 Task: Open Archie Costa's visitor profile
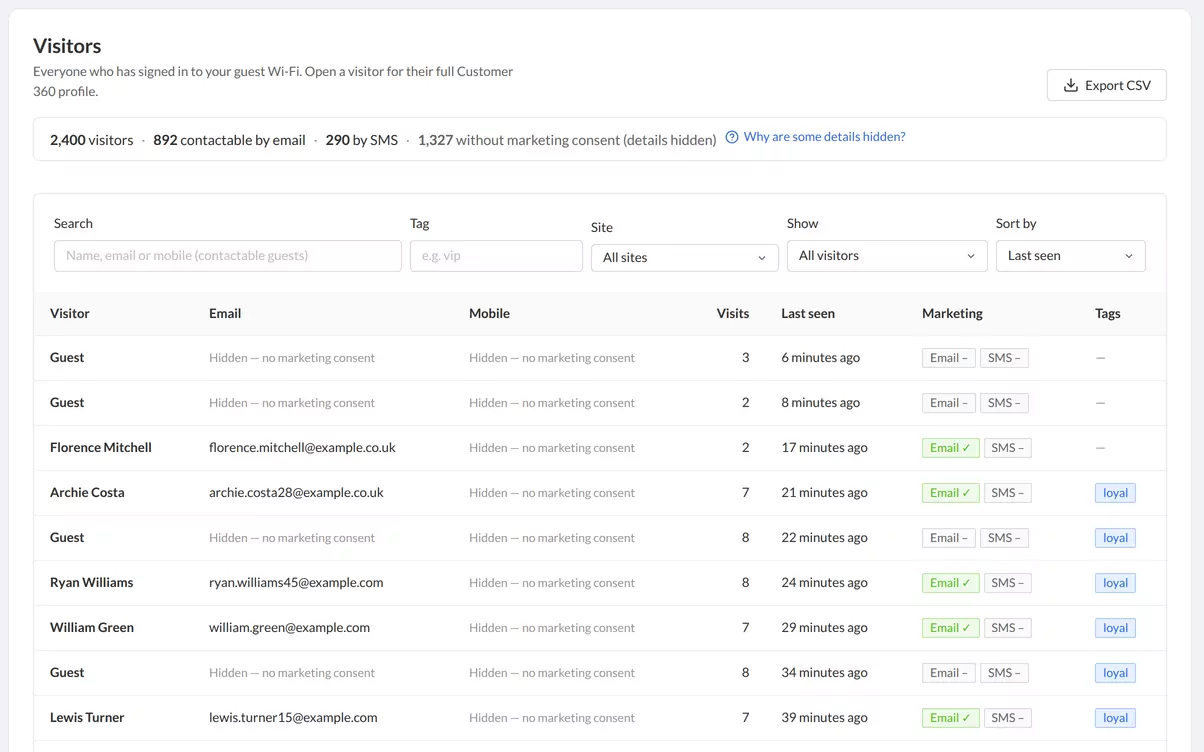(87, 492)
